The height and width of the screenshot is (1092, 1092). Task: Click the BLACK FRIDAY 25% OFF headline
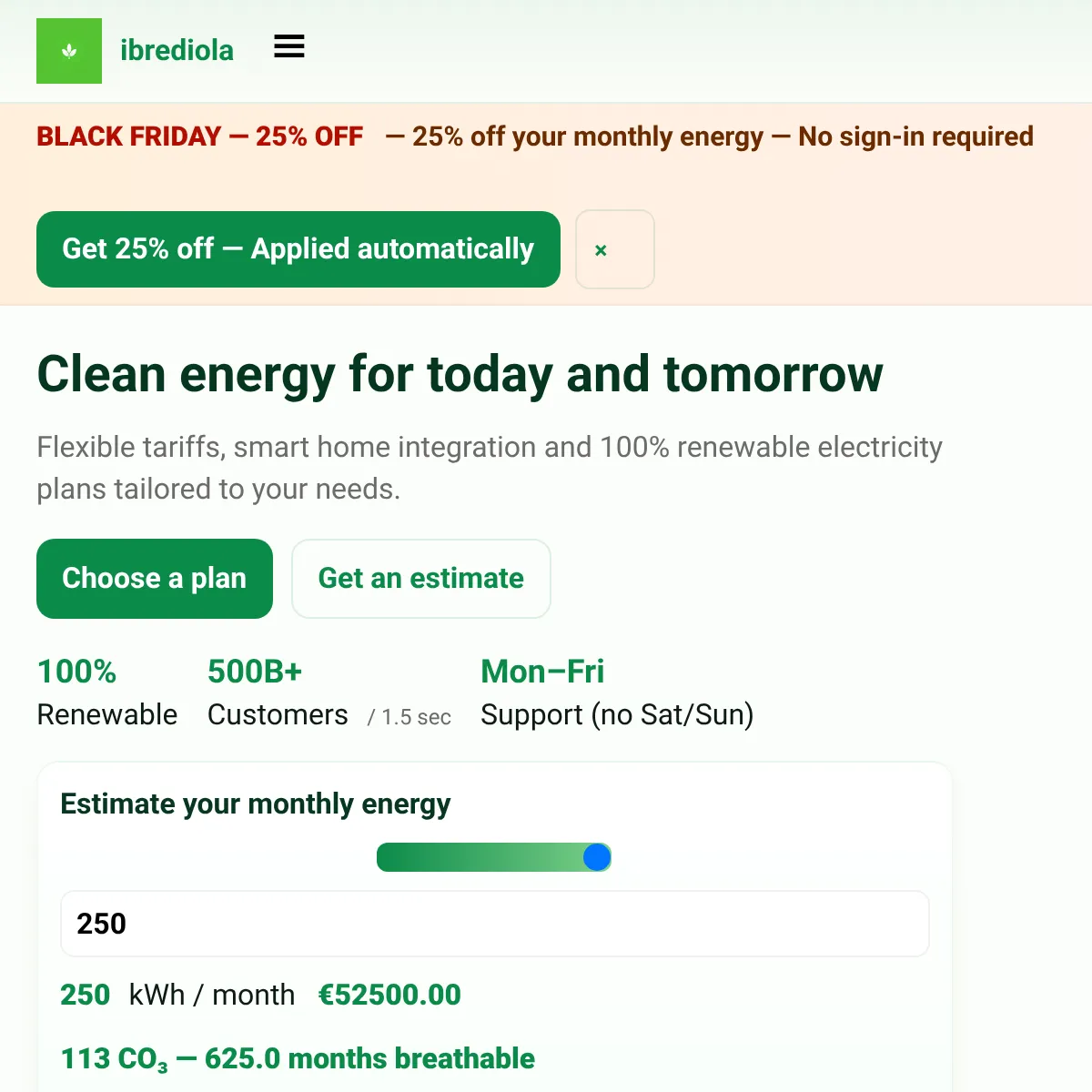coord(200,136)
